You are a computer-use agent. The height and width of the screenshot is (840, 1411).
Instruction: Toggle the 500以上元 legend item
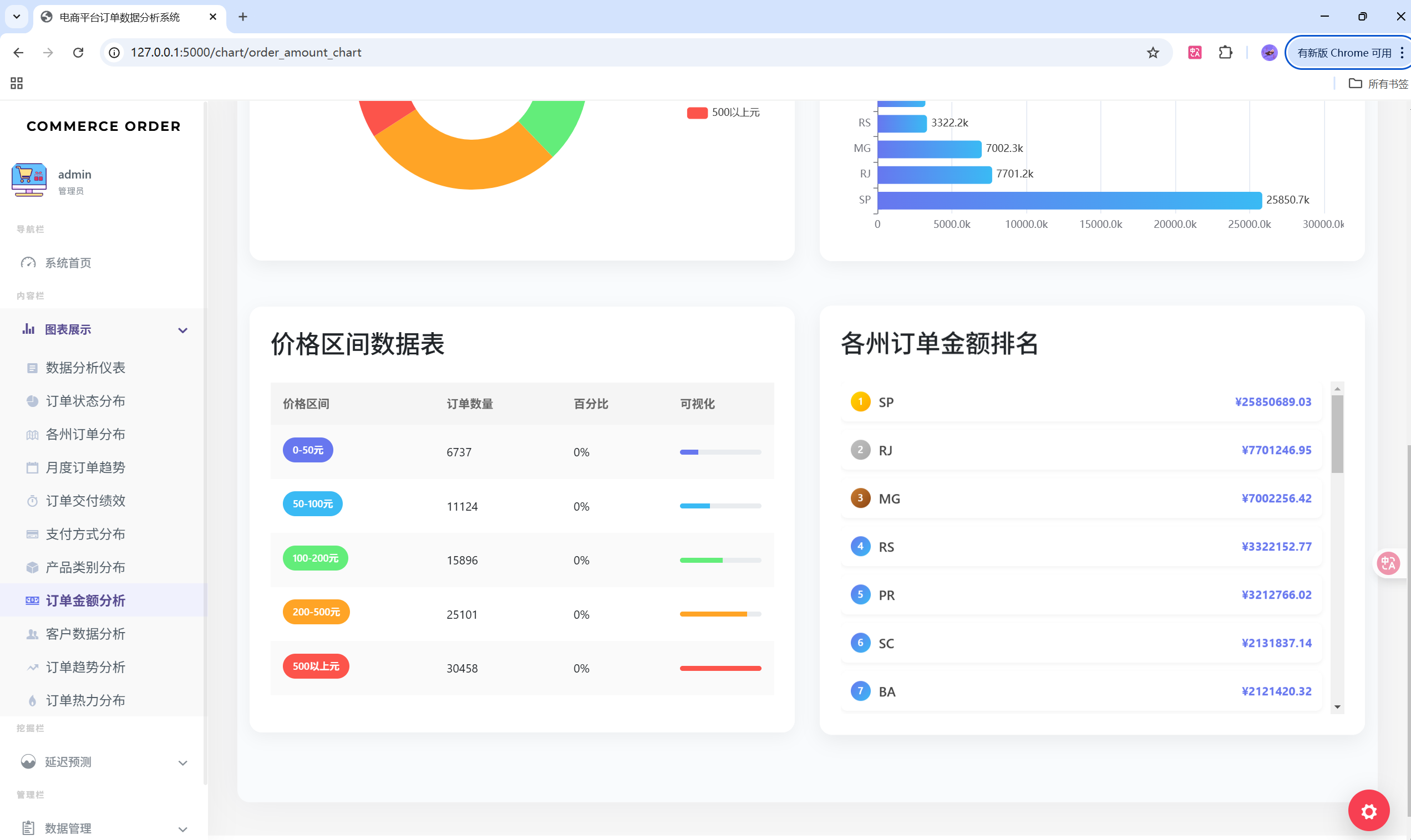click(x=723, y=113)
